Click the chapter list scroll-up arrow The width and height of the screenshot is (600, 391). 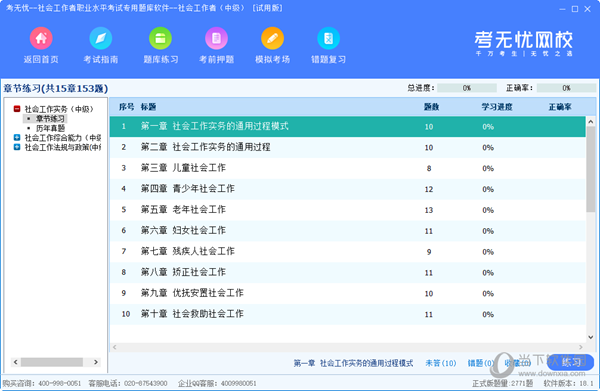pyautogui.click(x=590, y=122)
